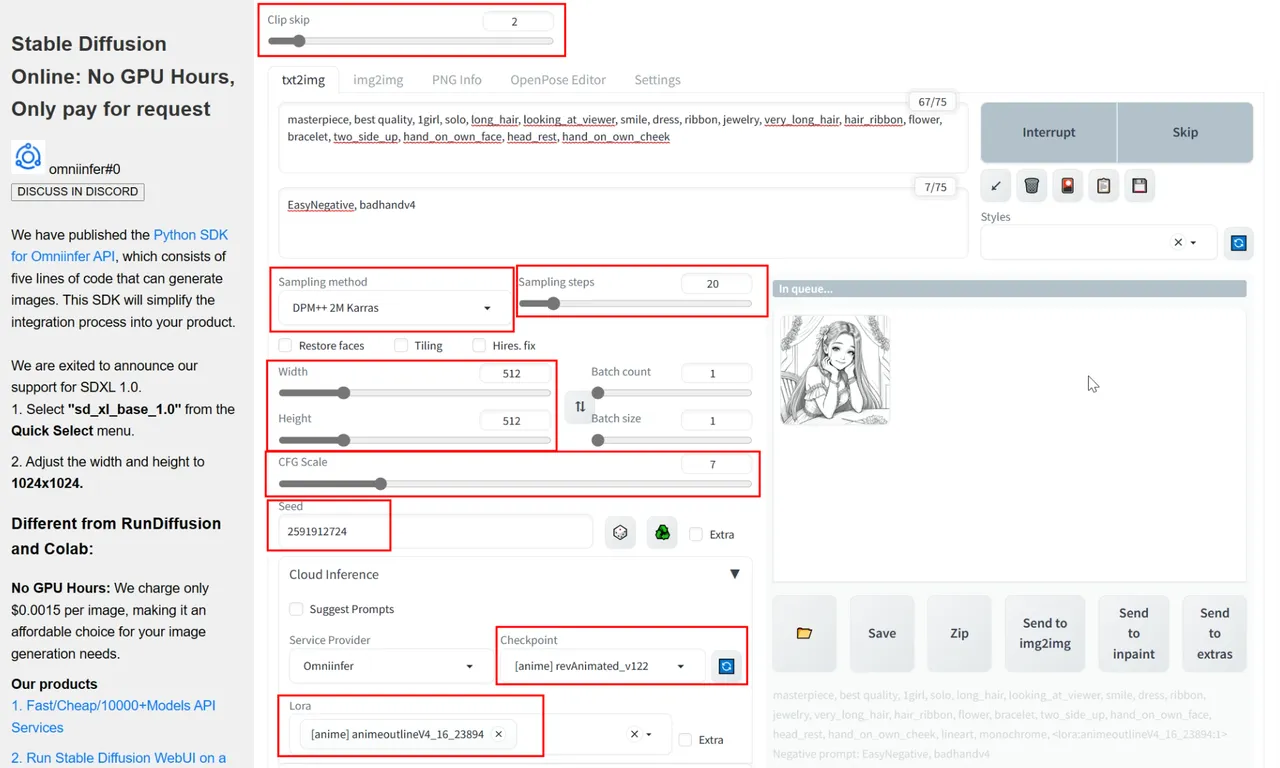This screenshot has width=1280, height=768.
Task: Adjust the Height slider
Action: 414,440
